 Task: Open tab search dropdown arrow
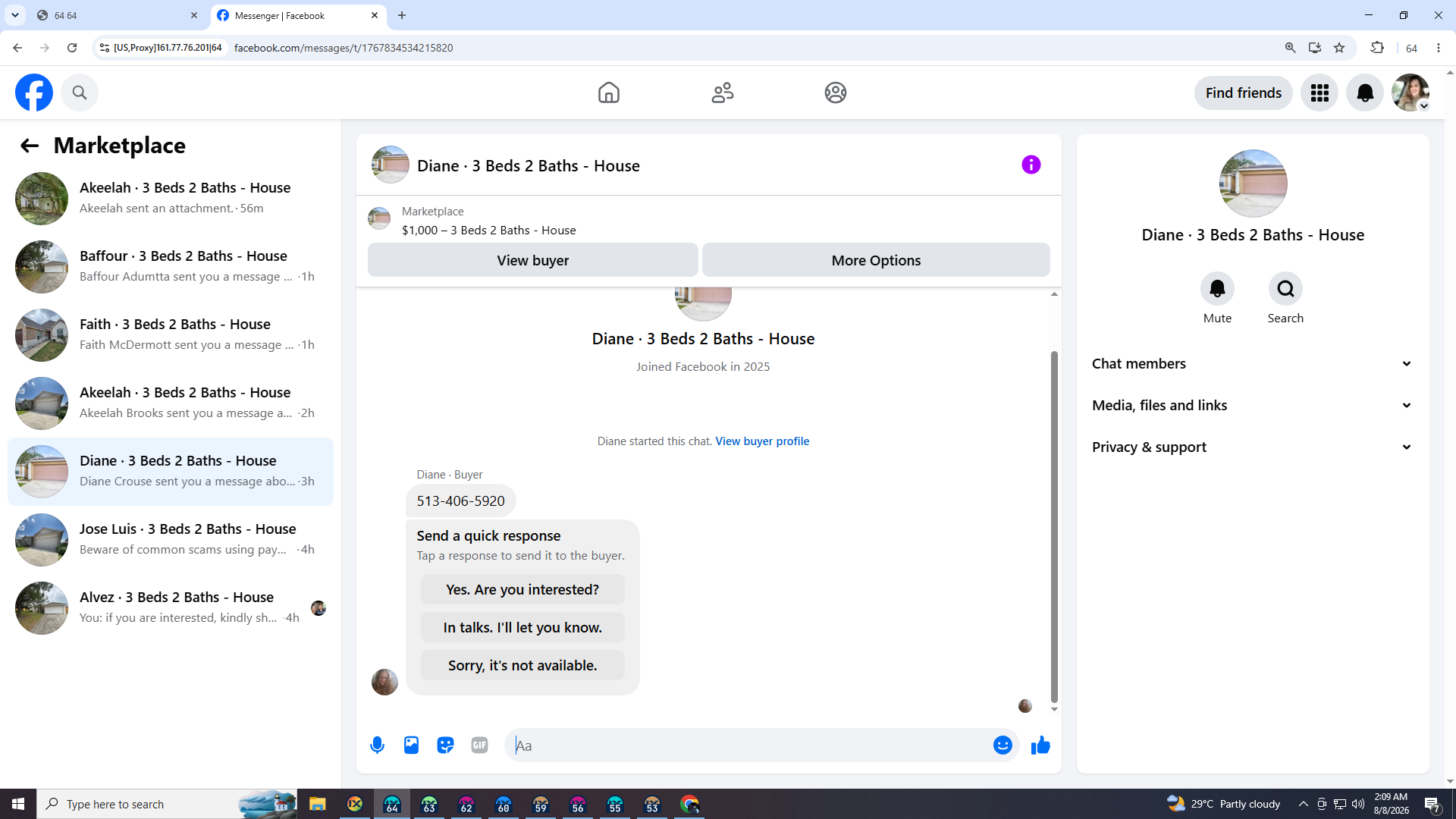pyautogui.click(x=15, y=15)
